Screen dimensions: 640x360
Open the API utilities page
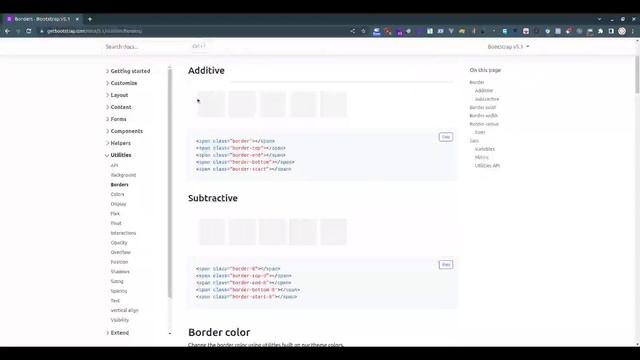114,165
